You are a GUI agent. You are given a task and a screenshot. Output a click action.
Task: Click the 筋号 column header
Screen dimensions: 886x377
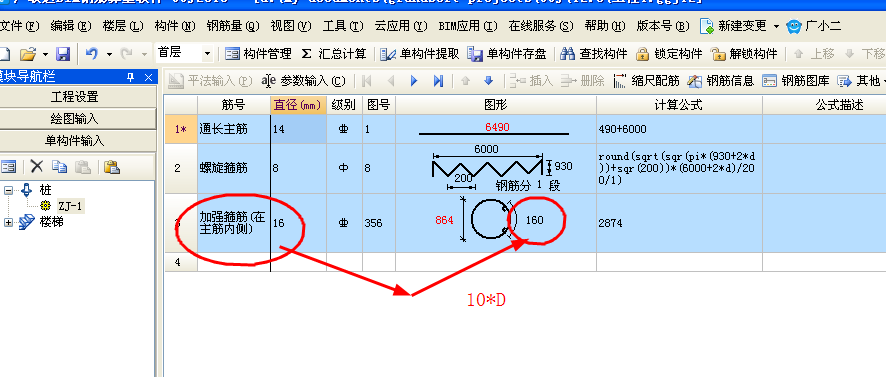(x=233, y=105)
